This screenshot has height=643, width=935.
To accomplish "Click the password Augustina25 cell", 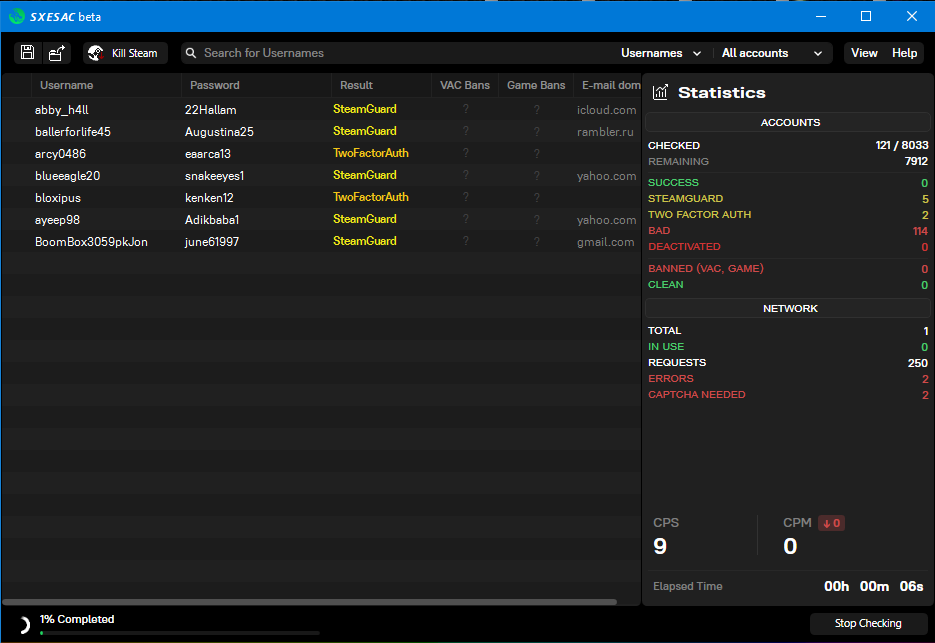I will (219, 132).
